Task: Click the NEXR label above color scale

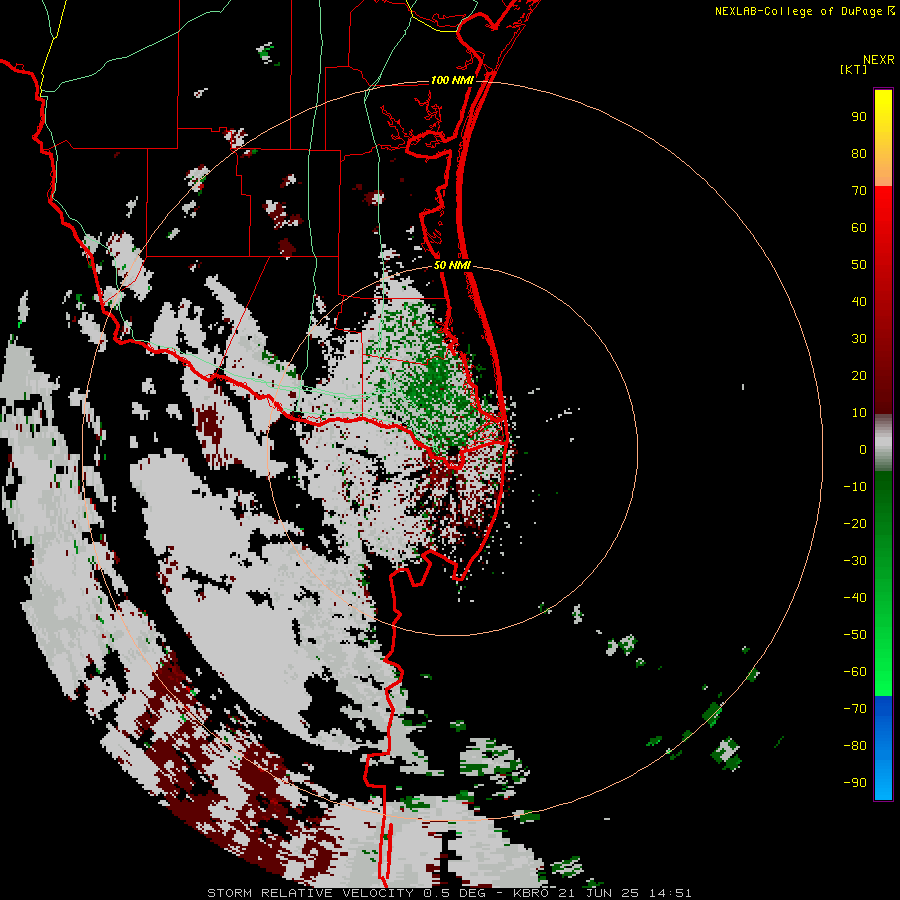Action: tap(878, 60)
